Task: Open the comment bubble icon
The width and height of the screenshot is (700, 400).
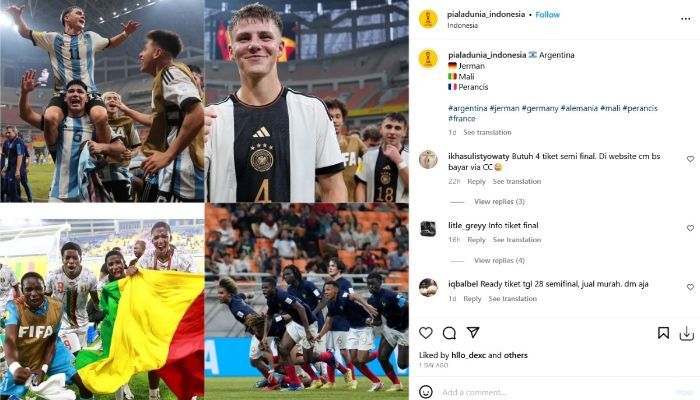Action: coord(449,333)
